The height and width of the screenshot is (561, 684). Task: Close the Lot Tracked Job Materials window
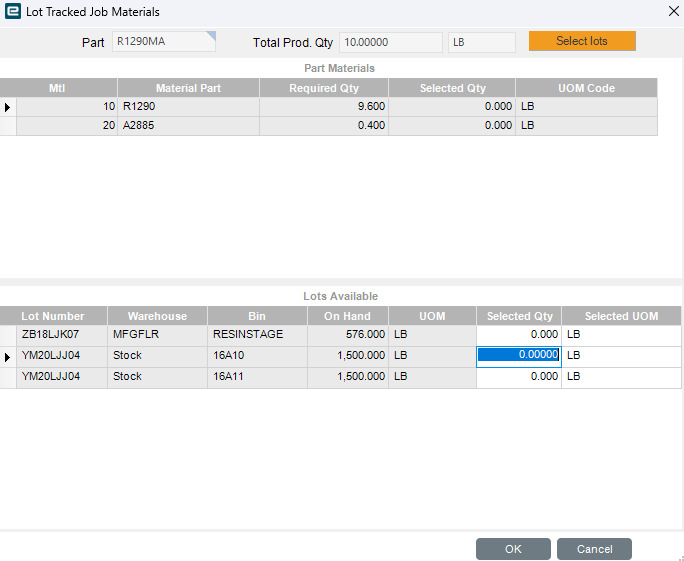point(674,11)
